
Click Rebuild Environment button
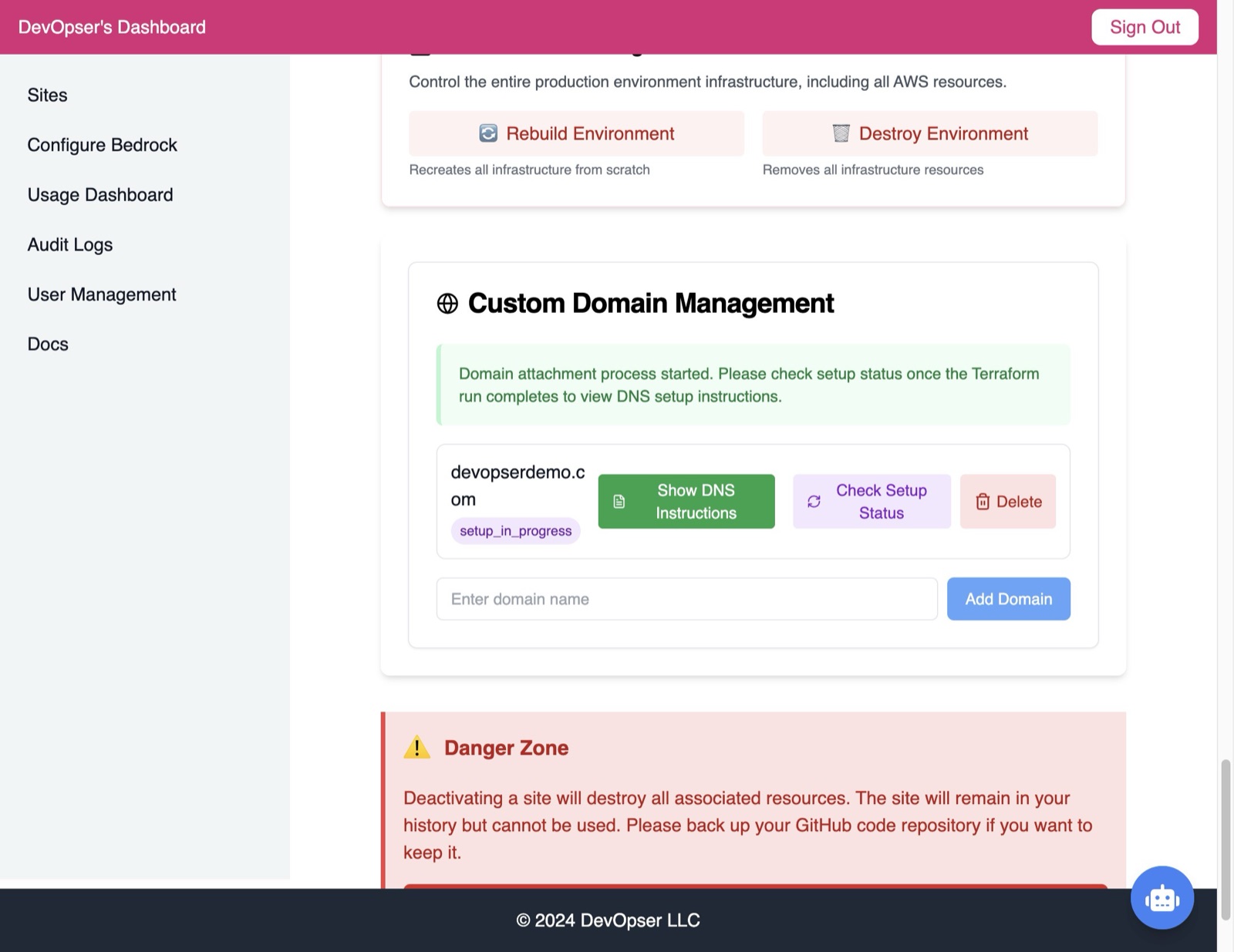(576, 133)
